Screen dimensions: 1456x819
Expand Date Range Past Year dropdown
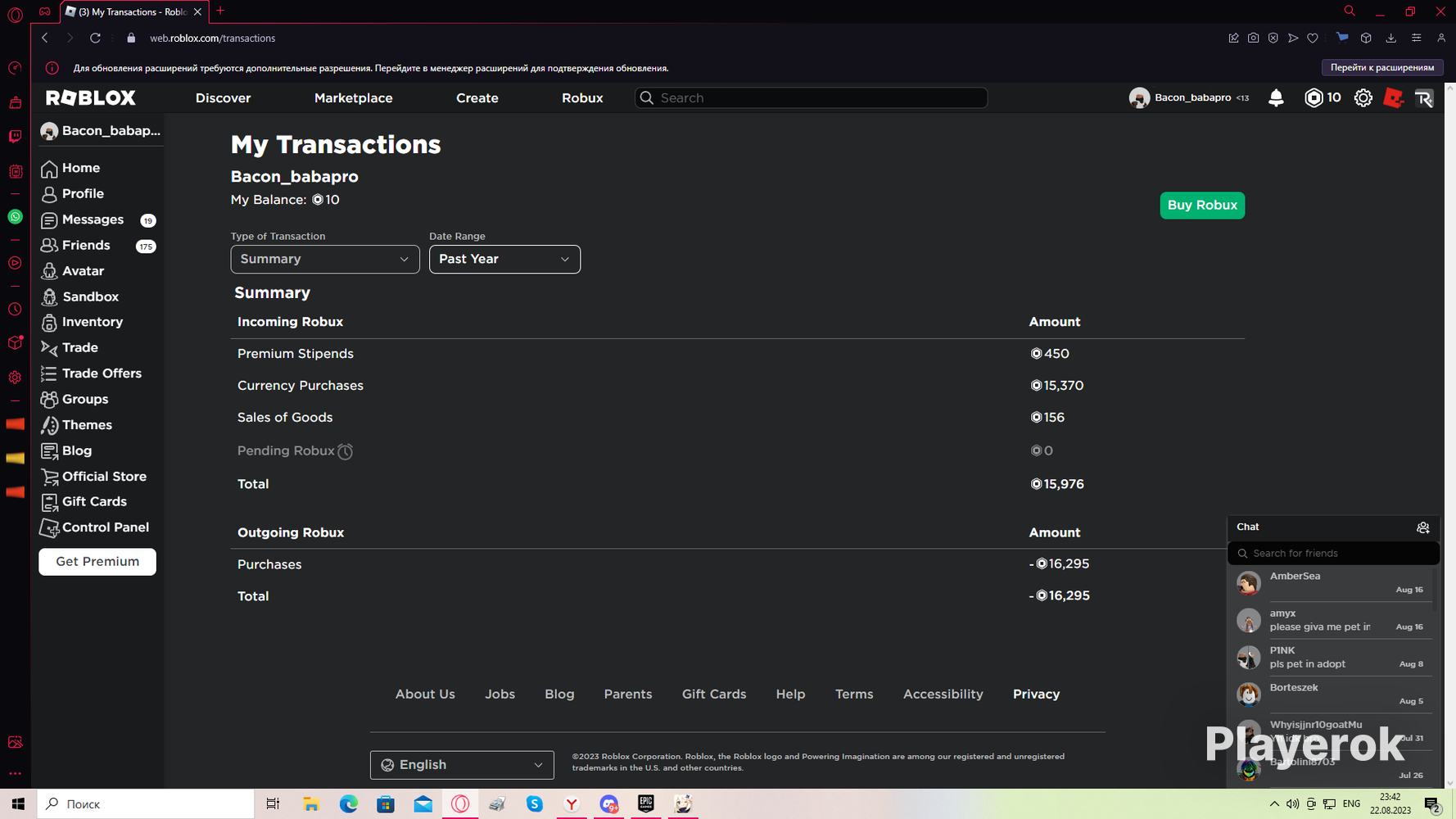[x=504, y=260]
